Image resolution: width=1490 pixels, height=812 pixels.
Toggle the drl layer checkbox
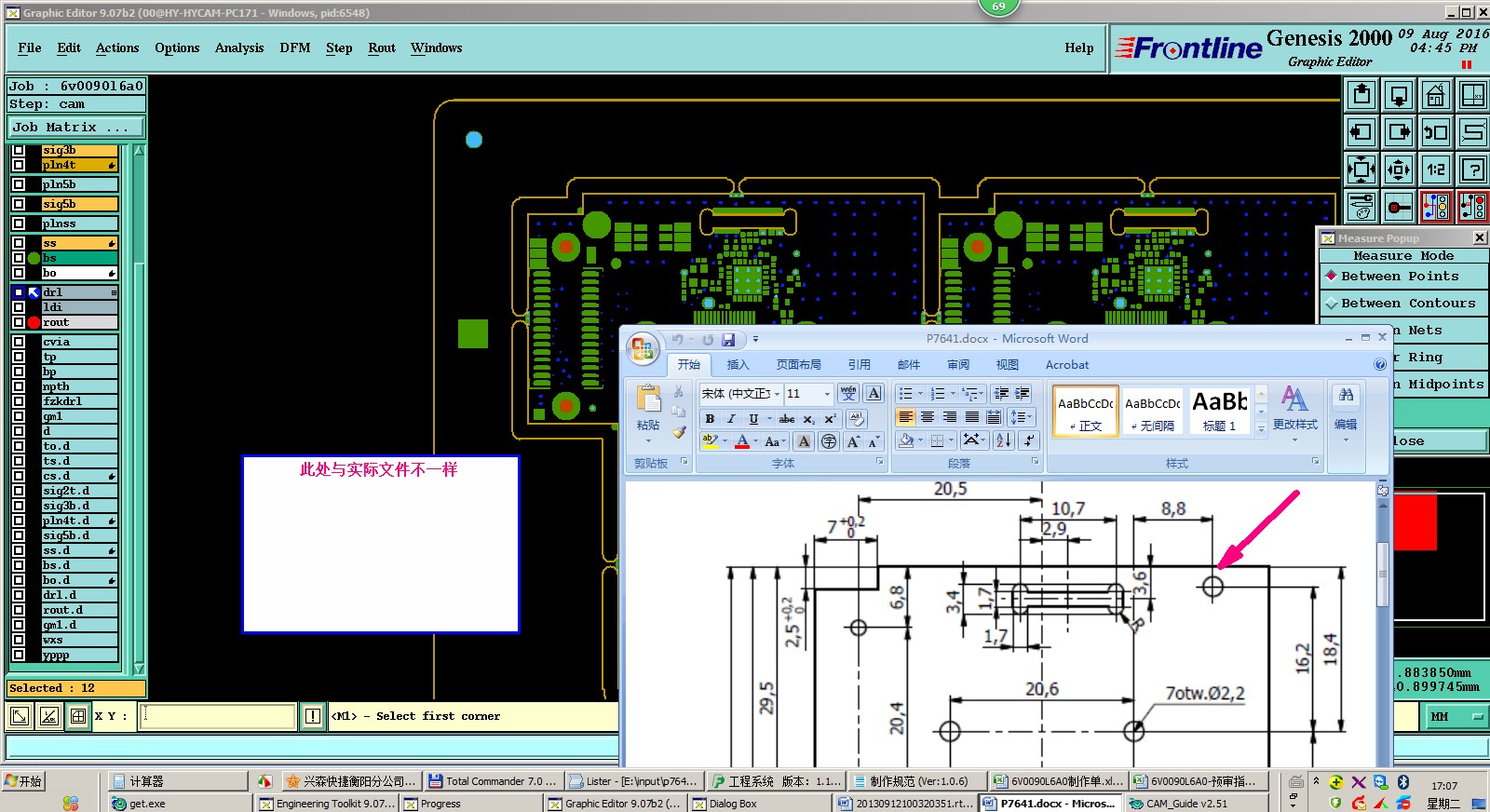[x=19, y=292]
